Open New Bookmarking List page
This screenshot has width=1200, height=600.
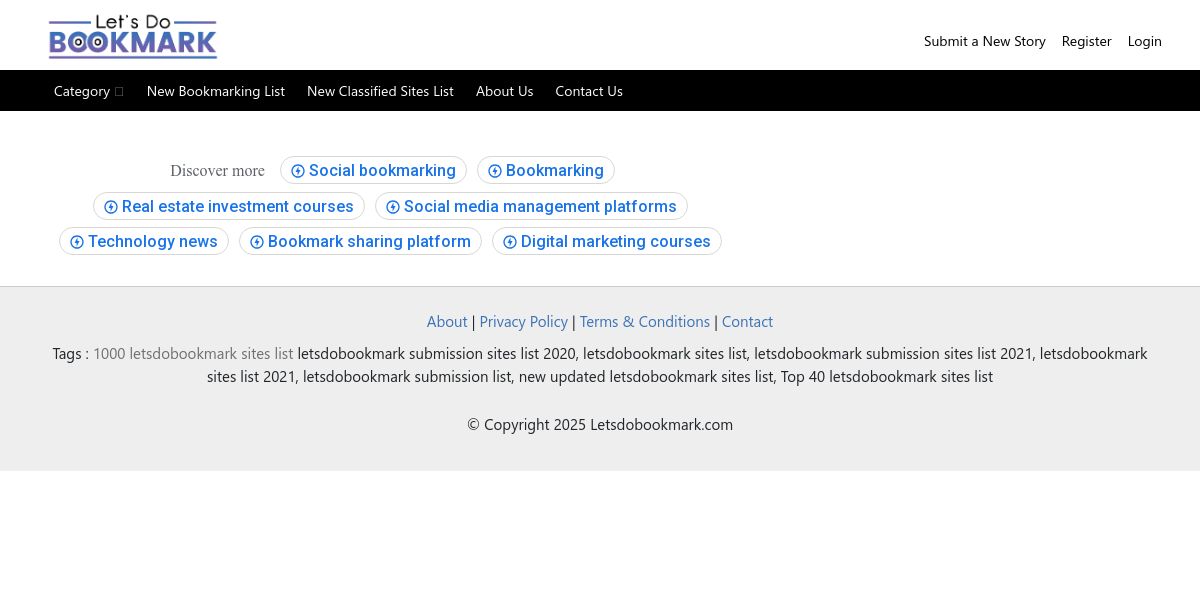pyautogui.click(x=216, y=91)
